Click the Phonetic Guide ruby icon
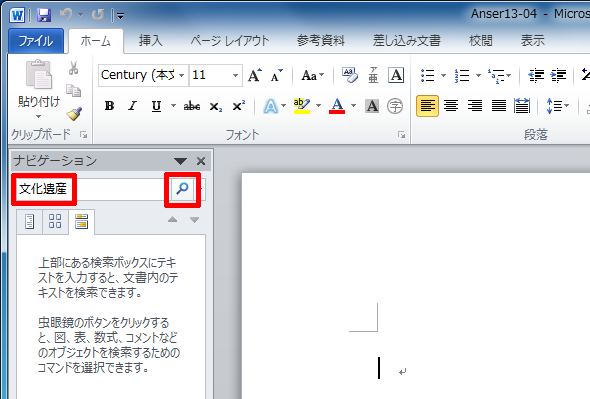 pyautogui.click(x=373, y=75)
